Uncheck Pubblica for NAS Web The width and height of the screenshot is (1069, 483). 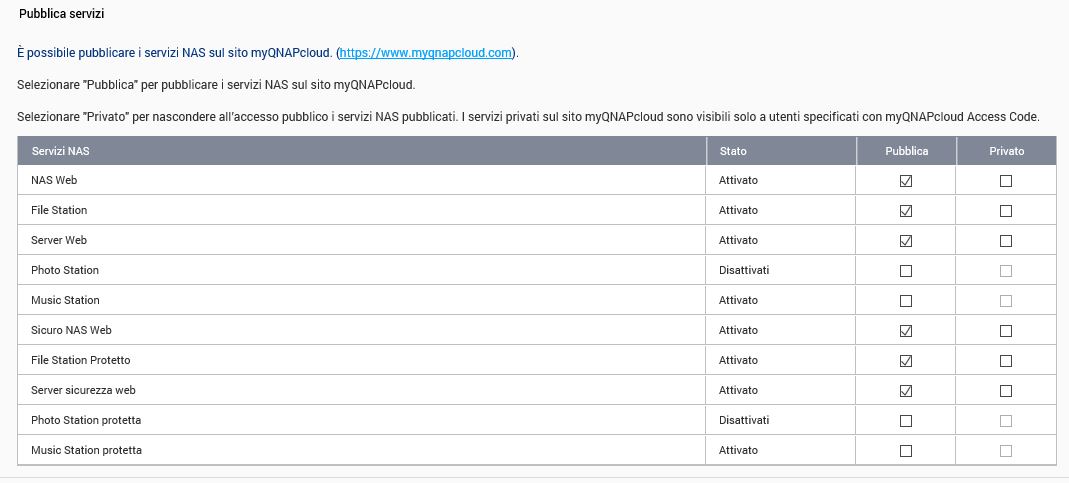[906, 181]
